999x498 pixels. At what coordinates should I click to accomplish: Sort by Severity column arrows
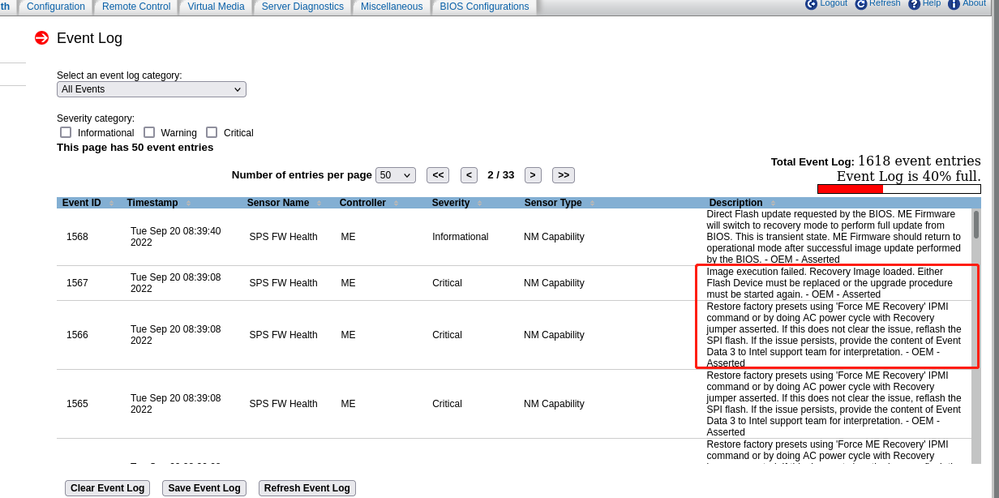(479, 203)
